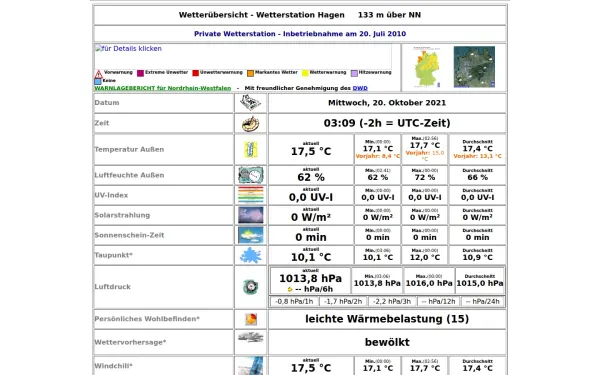Click the thermometer icon for Temperatur Außen

click(251, 149)
